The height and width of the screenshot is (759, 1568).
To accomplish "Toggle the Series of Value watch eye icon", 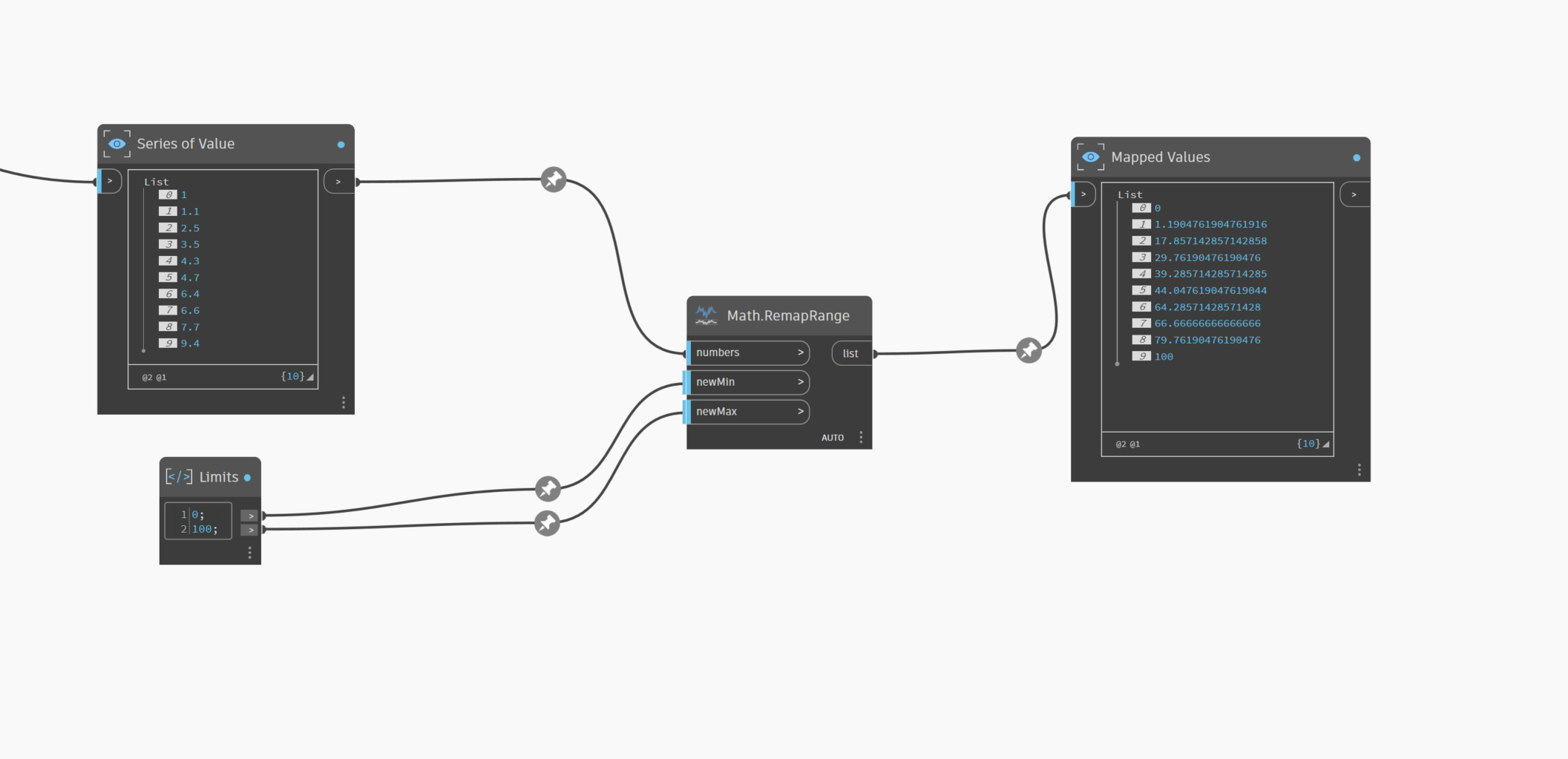I will (117, 144).
